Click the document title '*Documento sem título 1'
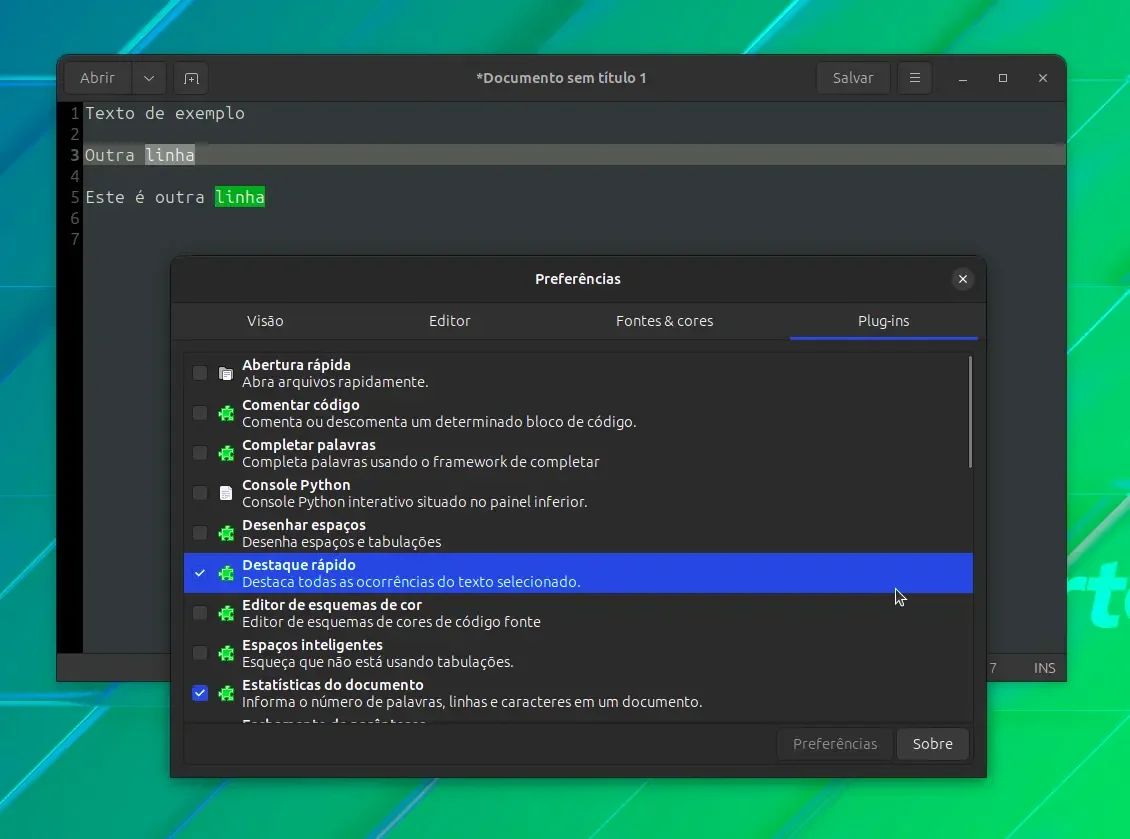This screenshot has height=839, width=1130. pos(561,78)
